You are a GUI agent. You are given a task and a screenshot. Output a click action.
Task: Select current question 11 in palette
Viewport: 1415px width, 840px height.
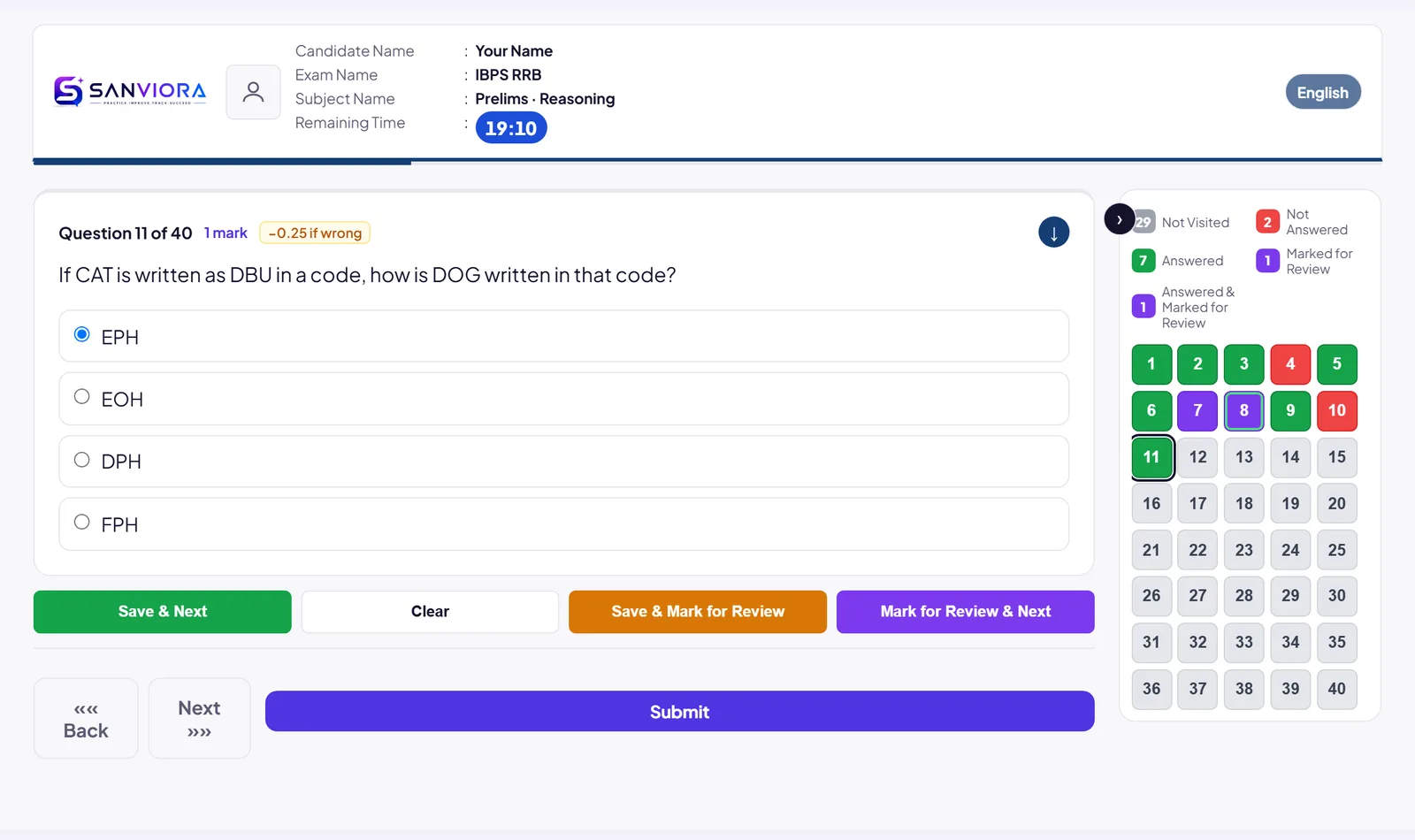coord(1151,457)
